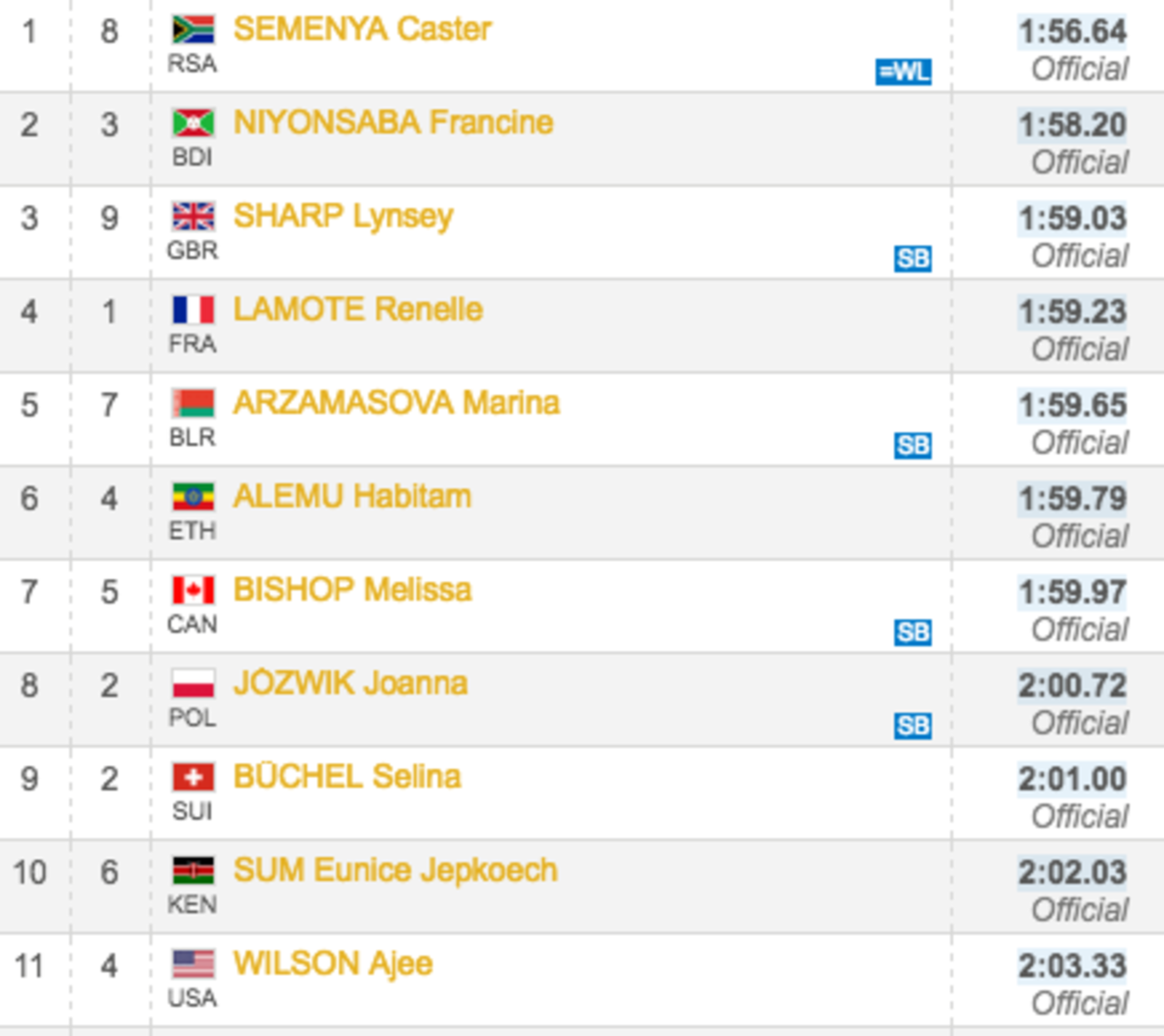The height and width of the screenshot is (1036, 1164).
Task: Select the 1:56.64 winning time
Action: click(1072, 31)
